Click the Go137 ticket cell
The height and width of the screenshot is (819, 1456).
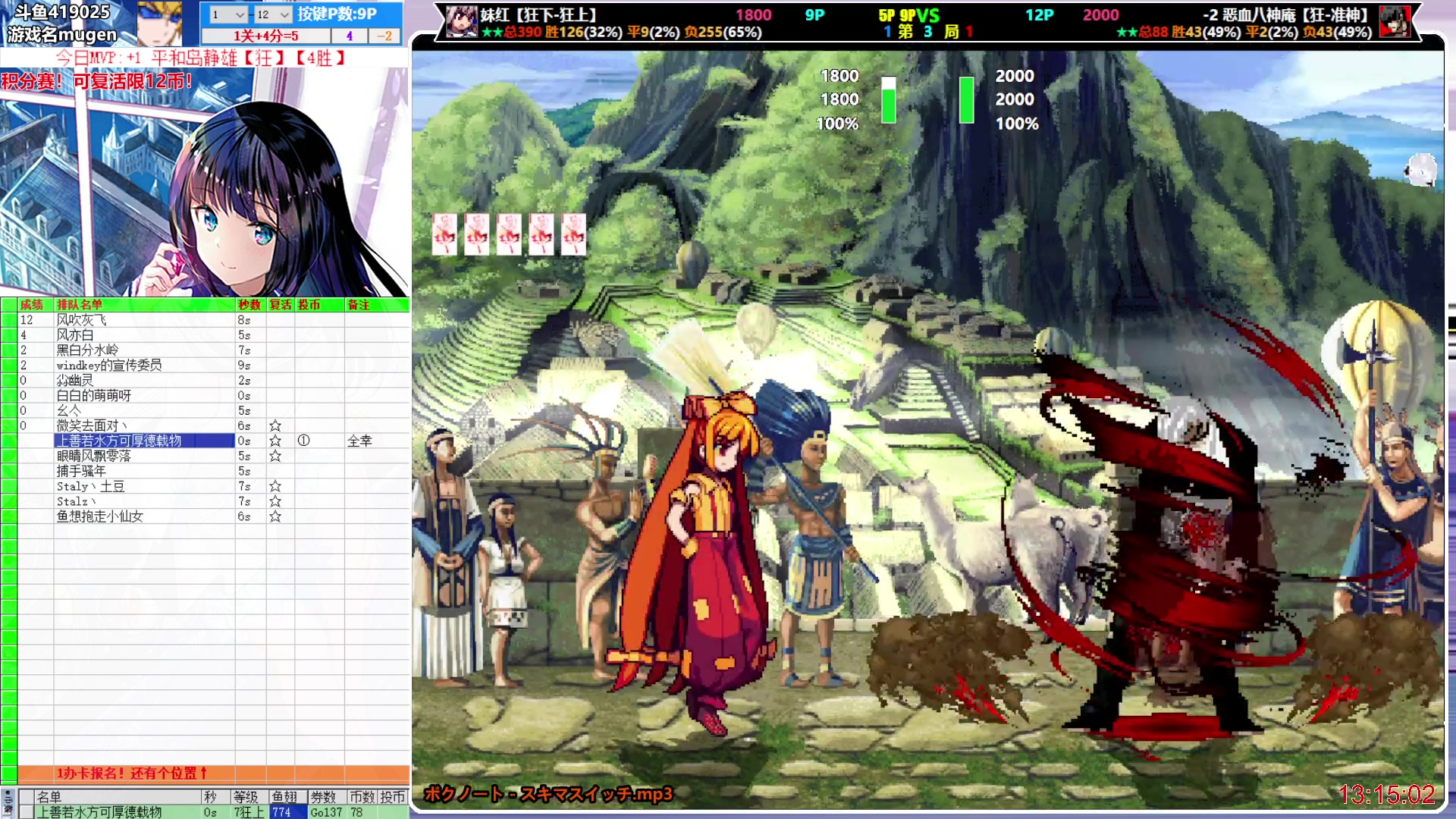click(326, 812)
